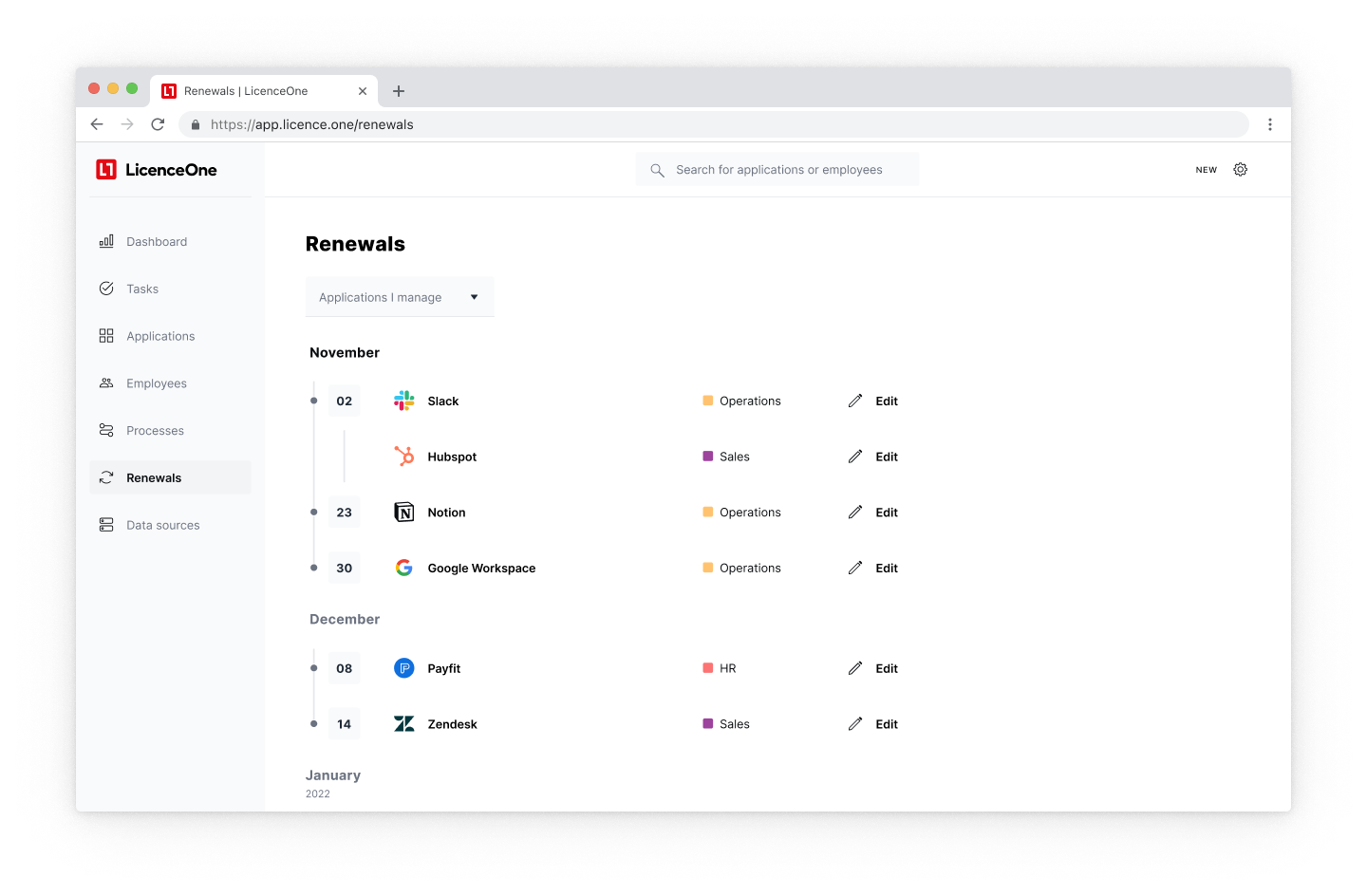Click the LicenceOne logo in sidebar
1367x896 pixels.
click(x=157, y=170)
